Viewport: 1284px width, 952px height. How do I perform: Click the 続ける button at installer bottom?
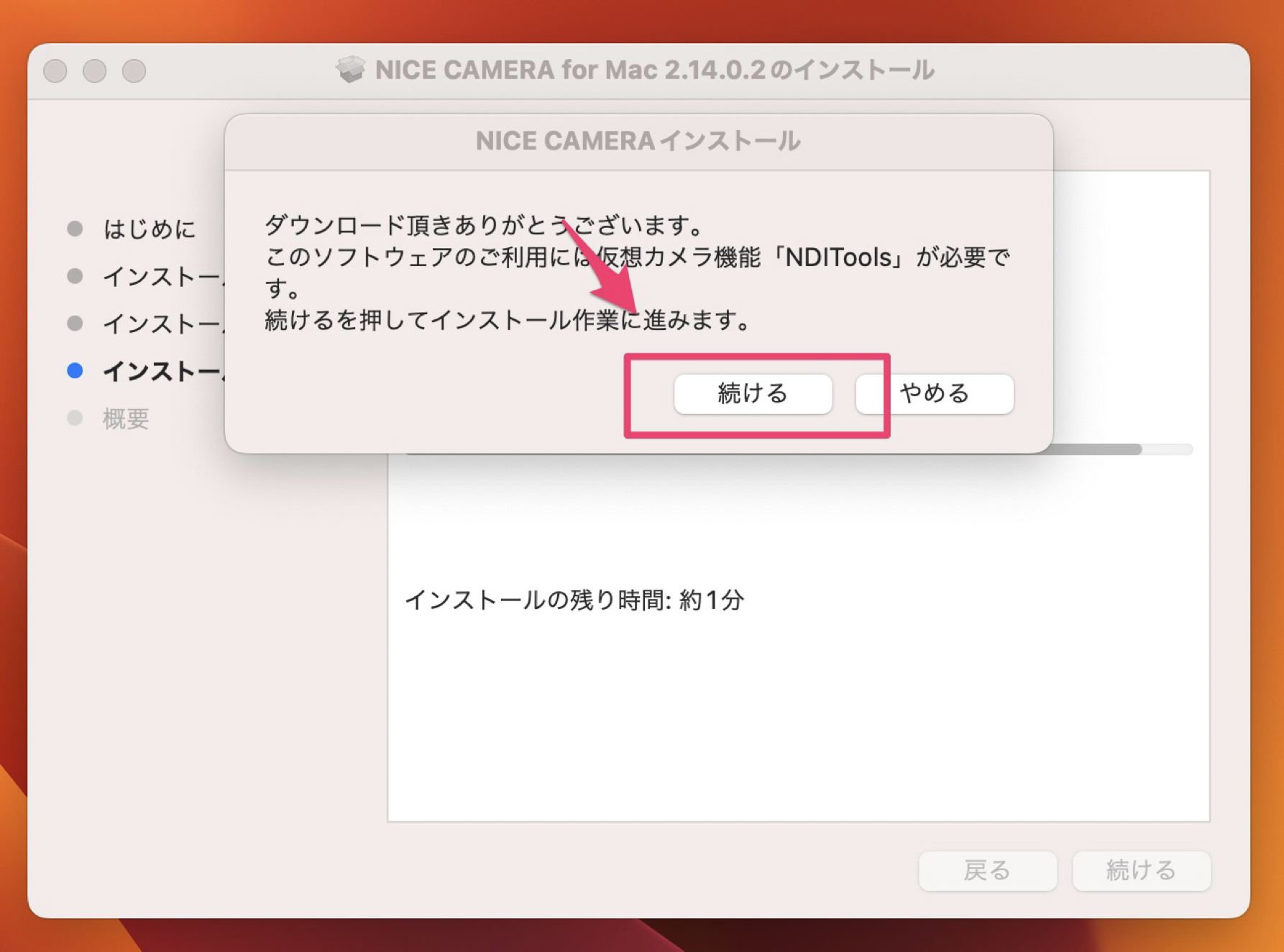point(1141,870)
